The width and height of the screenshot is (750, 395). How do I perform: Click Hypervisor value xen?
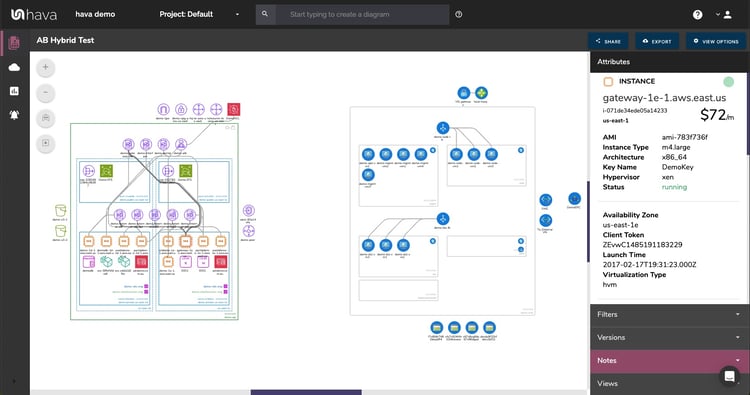(668, 177)
